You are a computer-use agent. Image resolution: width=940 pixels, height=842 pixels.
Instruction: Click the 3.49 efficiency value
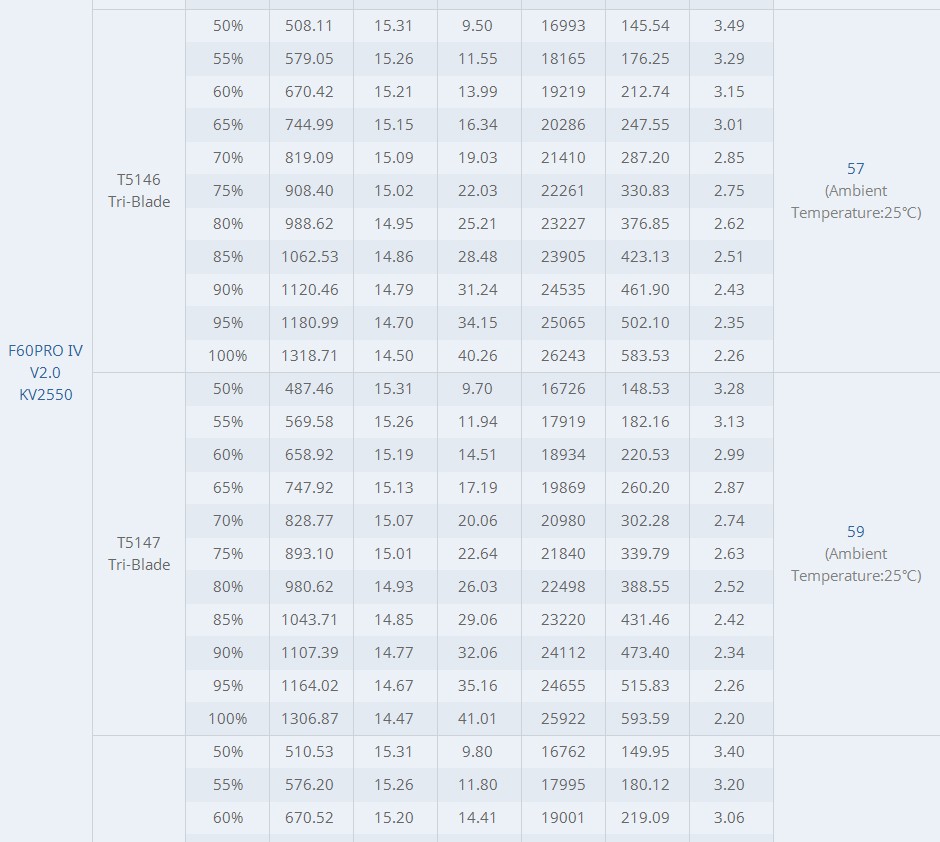(729, 26)
